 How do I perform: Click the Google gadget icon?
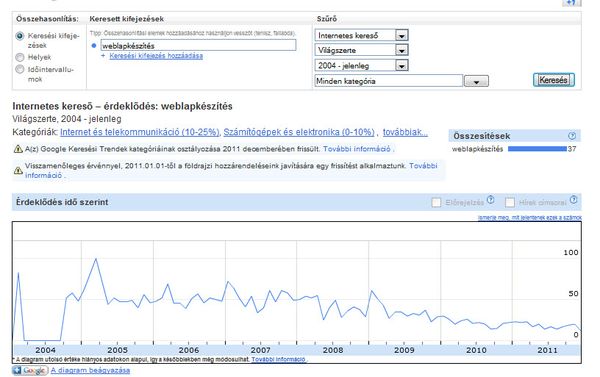pos(30,370)
